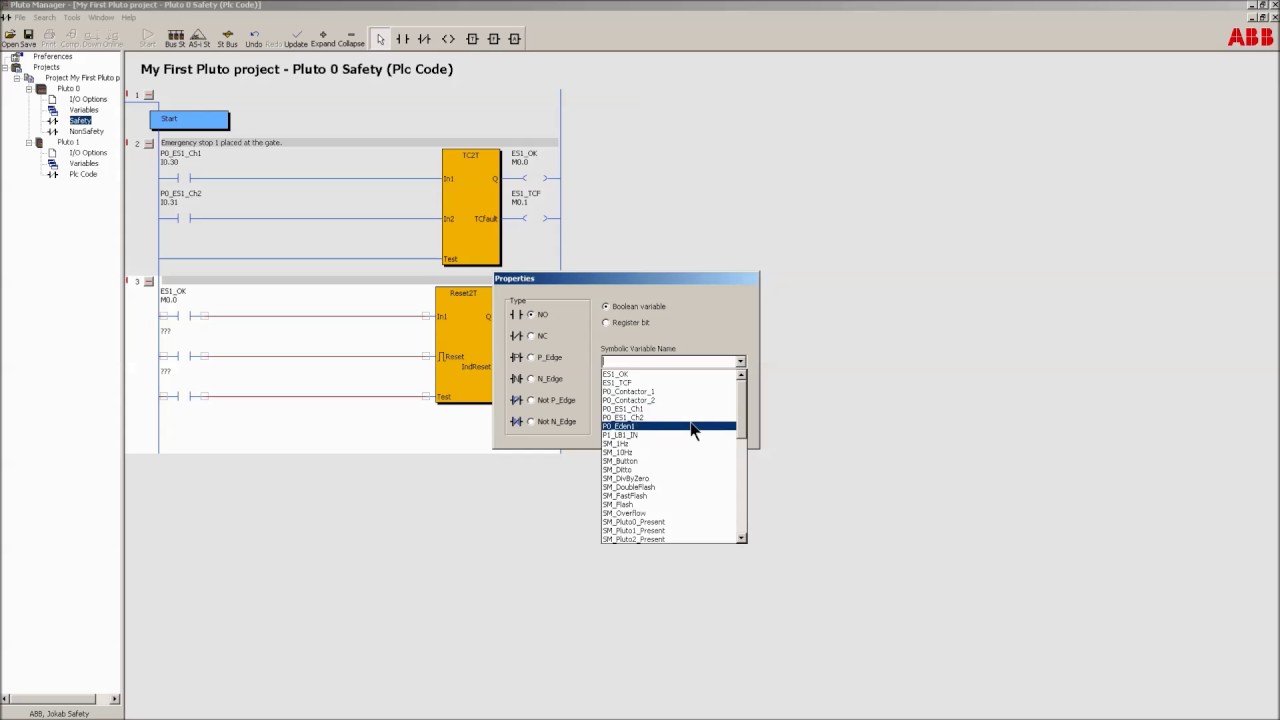
Task: Click the blue Start block in rung 1
Action: point(189,120)
